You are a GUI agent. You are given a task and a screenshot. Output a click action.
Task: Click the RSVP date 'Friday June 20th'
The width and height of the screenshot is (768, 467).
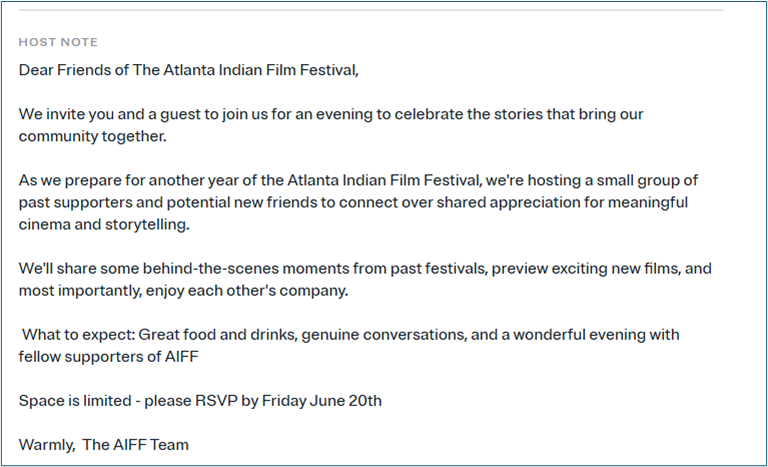(322, 401)
